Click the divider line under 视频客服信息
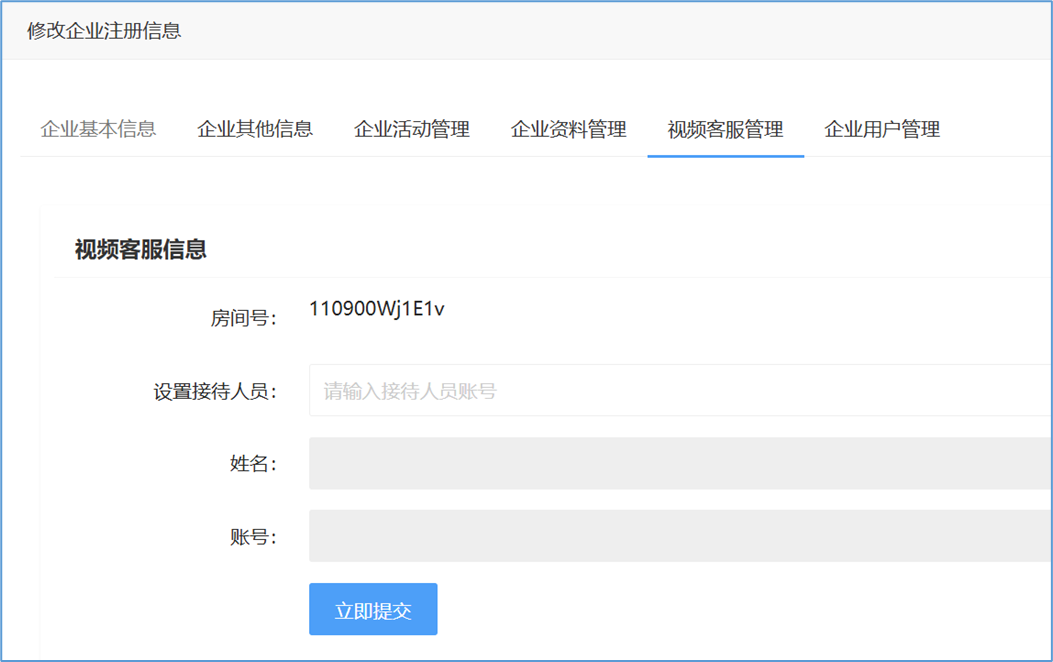This screenshot has height=662, width=1053. coord(550,277)
